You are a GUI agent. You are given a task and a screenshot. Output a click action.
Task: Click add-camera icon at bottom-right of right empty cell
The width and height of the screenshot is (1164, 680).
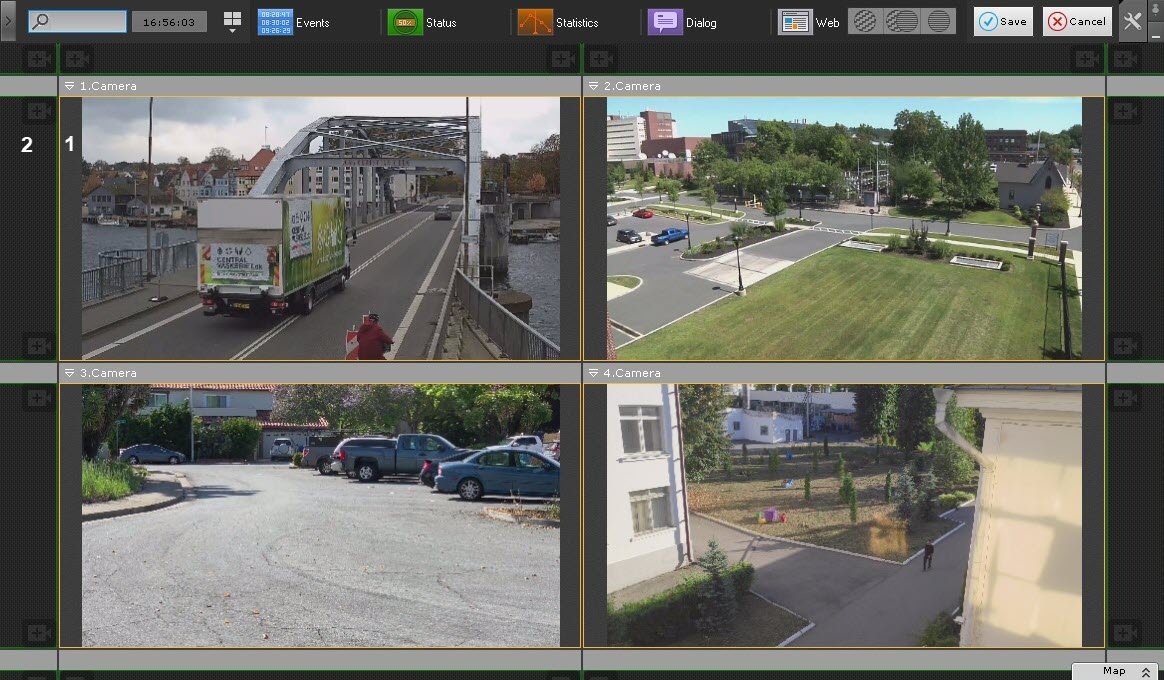[1125, 633]
